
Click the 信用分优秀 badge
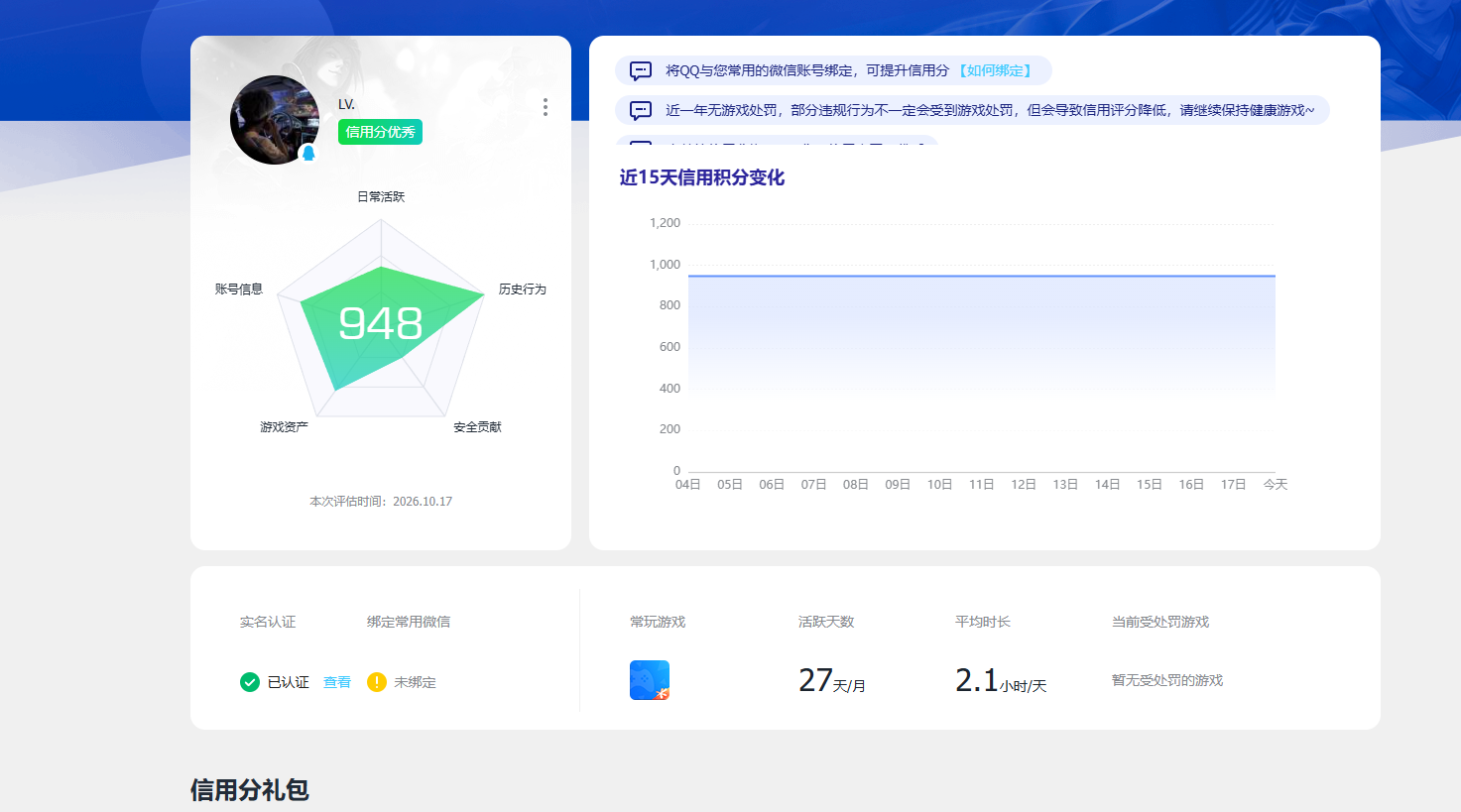point(380,132)
